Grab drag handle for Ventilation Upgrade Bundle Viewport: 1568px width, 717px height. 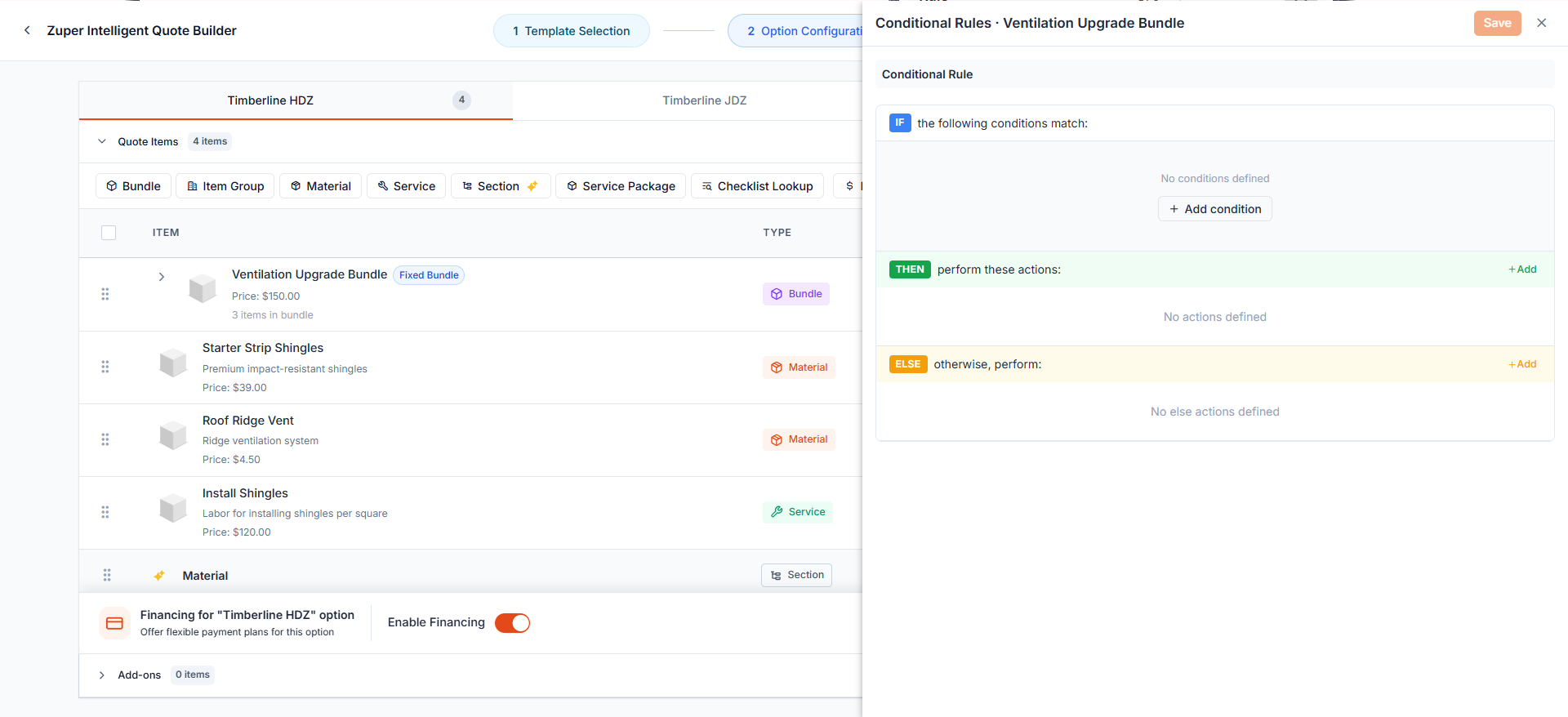click(x=105, y=294)
